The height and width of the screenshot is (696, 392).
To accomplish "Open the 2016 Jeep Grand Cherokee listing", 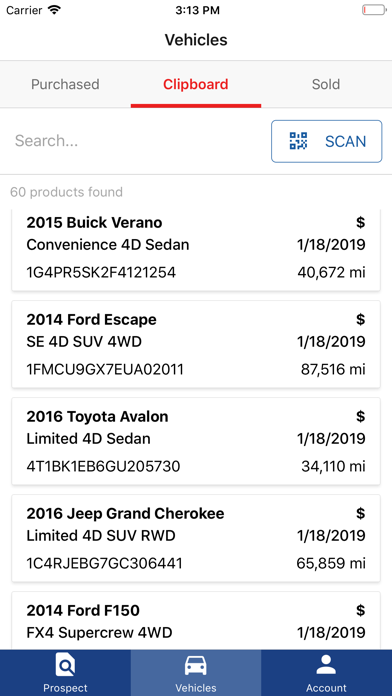I will (196, 538).
